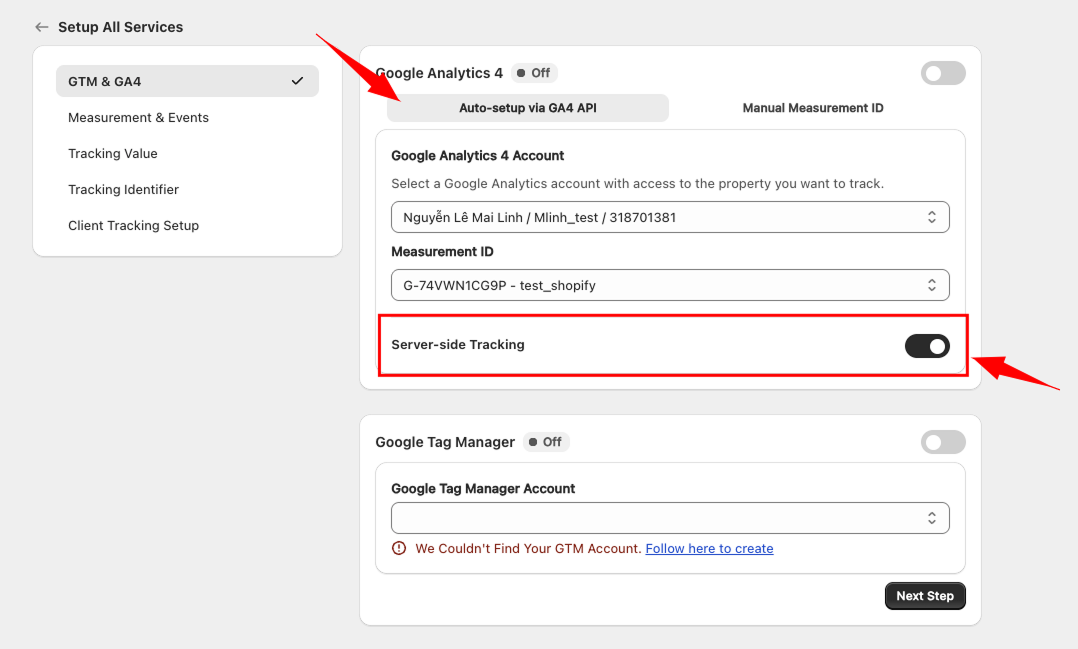Select GTM & GA4 in the sidebar
Image resolution: width=1078 pixels, height=649 pixels.
click(187, 81)
